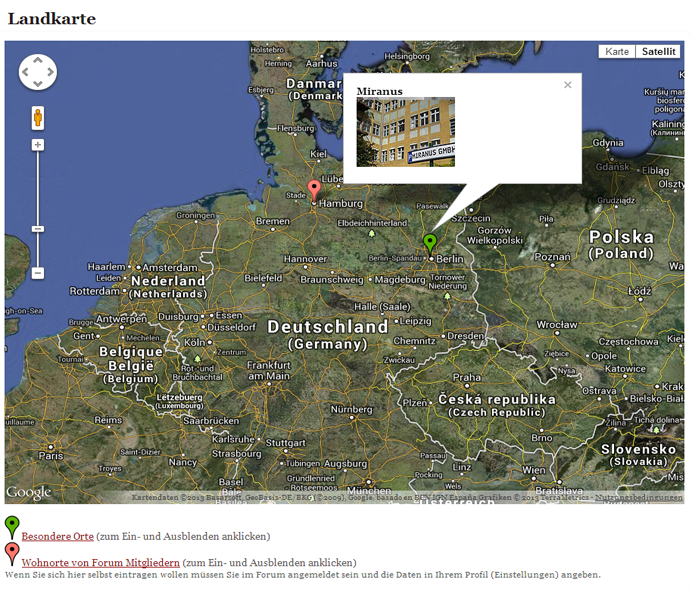
Task: Click the Google logo on the map
Action: pos(29,492)
